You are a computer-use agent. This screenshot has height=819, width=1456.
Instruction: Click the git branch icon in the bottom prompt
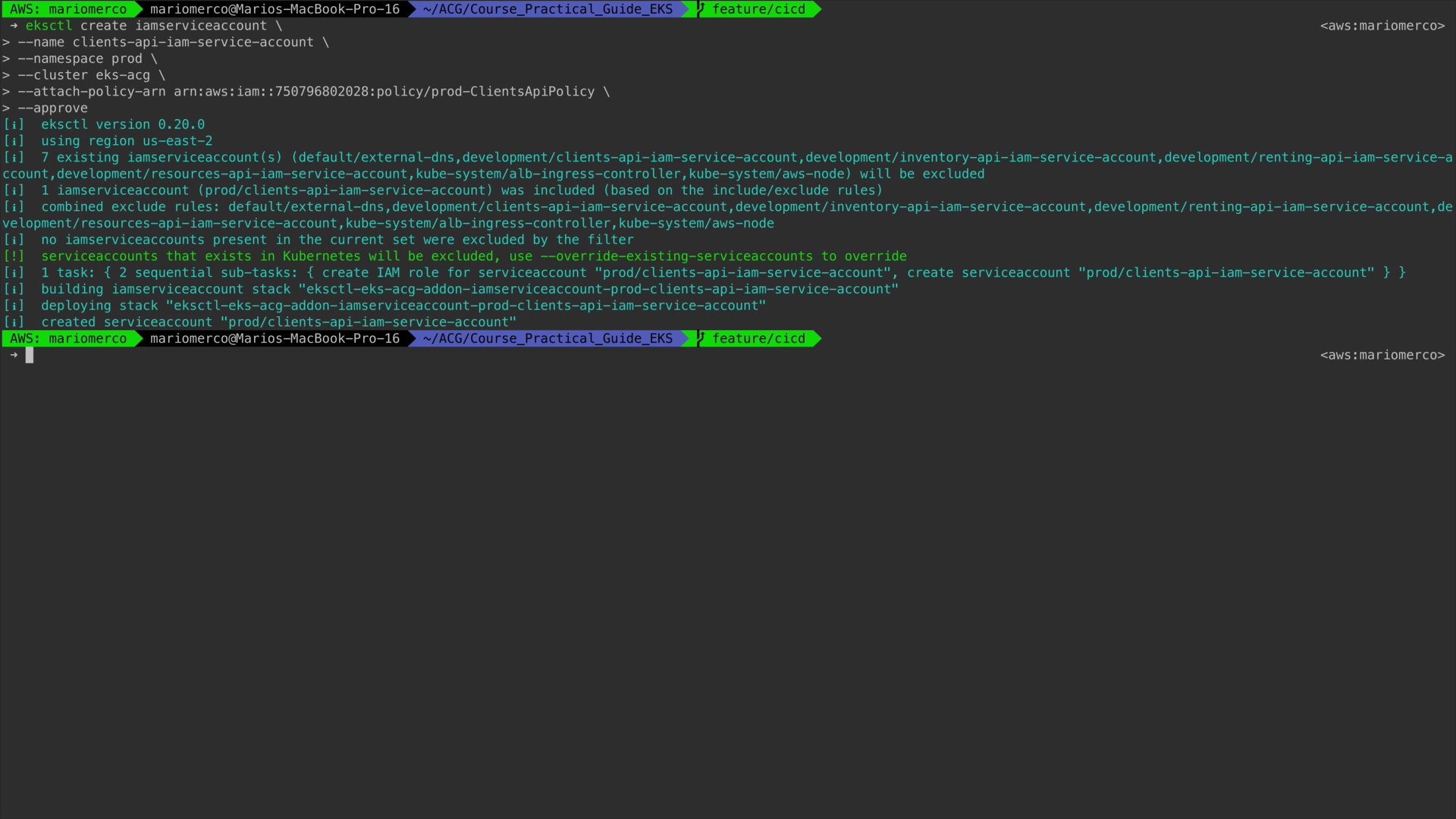point(701,338)
